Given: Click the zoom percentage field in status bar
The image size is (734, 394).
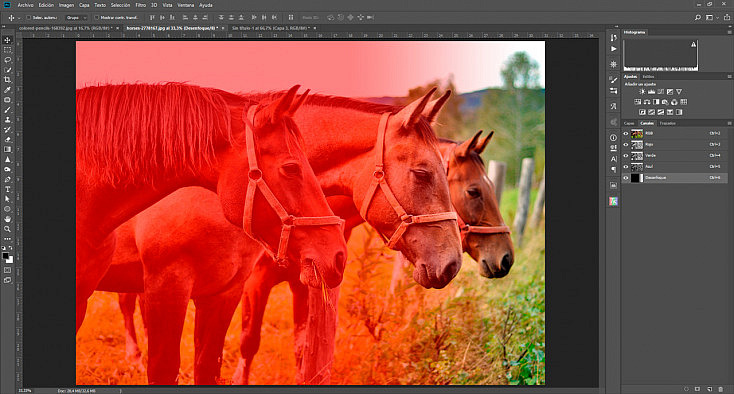Looking at the screenshot, I should (25, 390).
